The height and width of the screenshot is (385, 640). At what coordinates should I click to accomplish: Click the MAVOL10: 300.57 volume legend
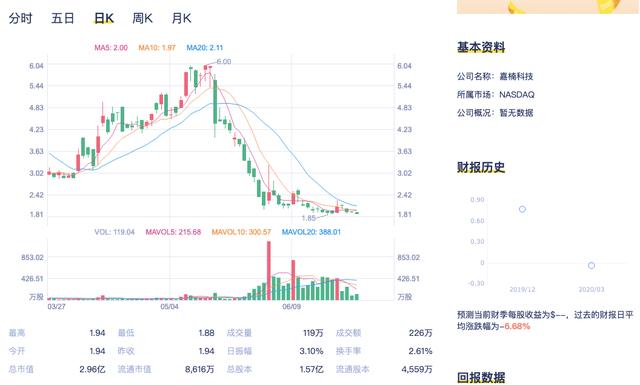(x=241, y=232)
